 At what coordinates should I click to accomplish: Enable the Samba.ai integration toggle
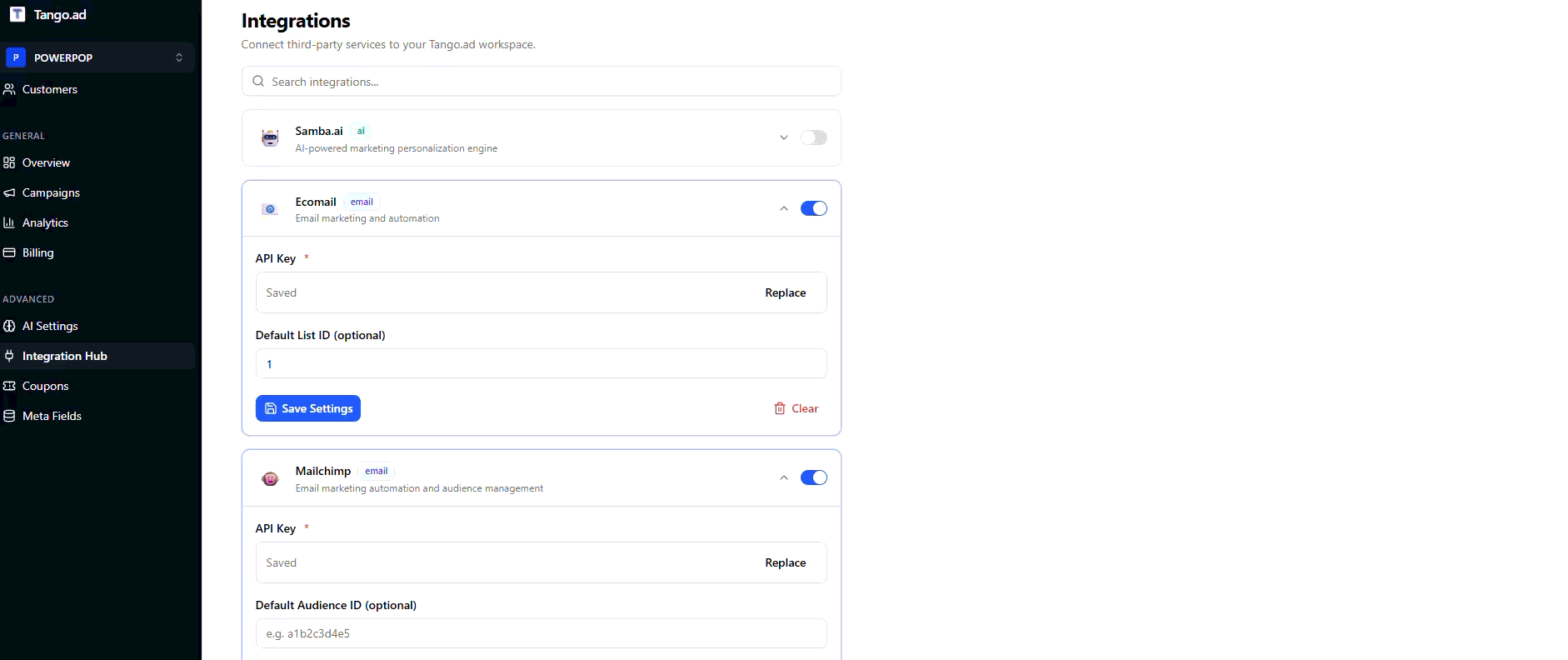click(x=814, y=137)
